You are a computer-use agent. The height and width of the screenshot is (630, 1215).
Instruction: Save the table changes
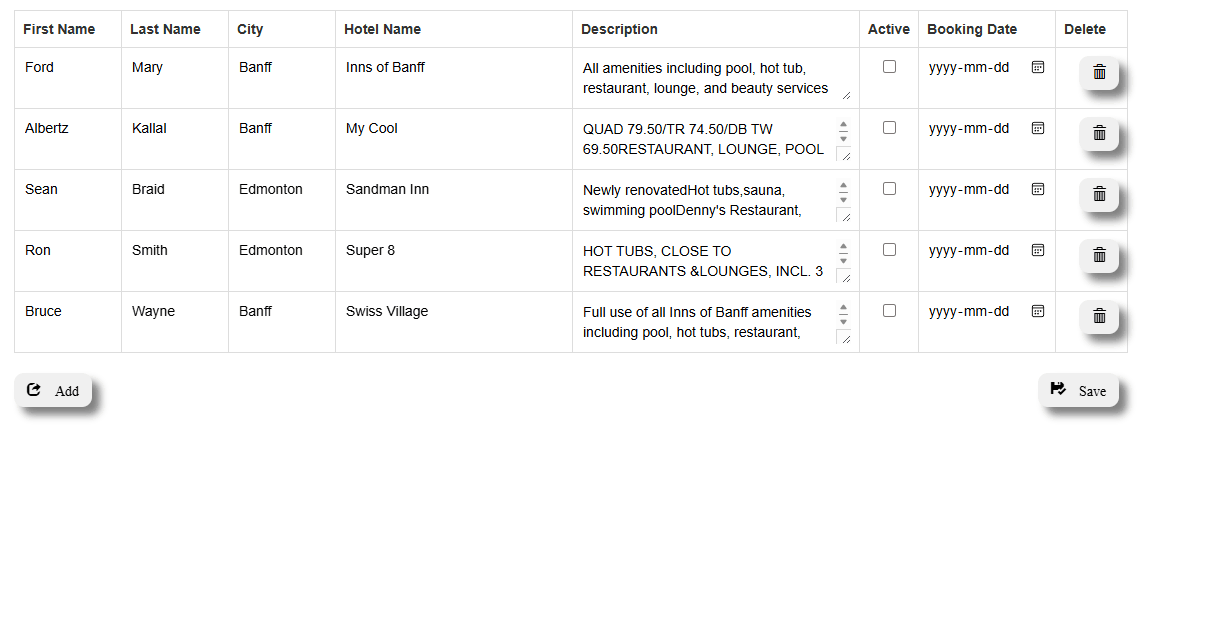click(1079, 391)
